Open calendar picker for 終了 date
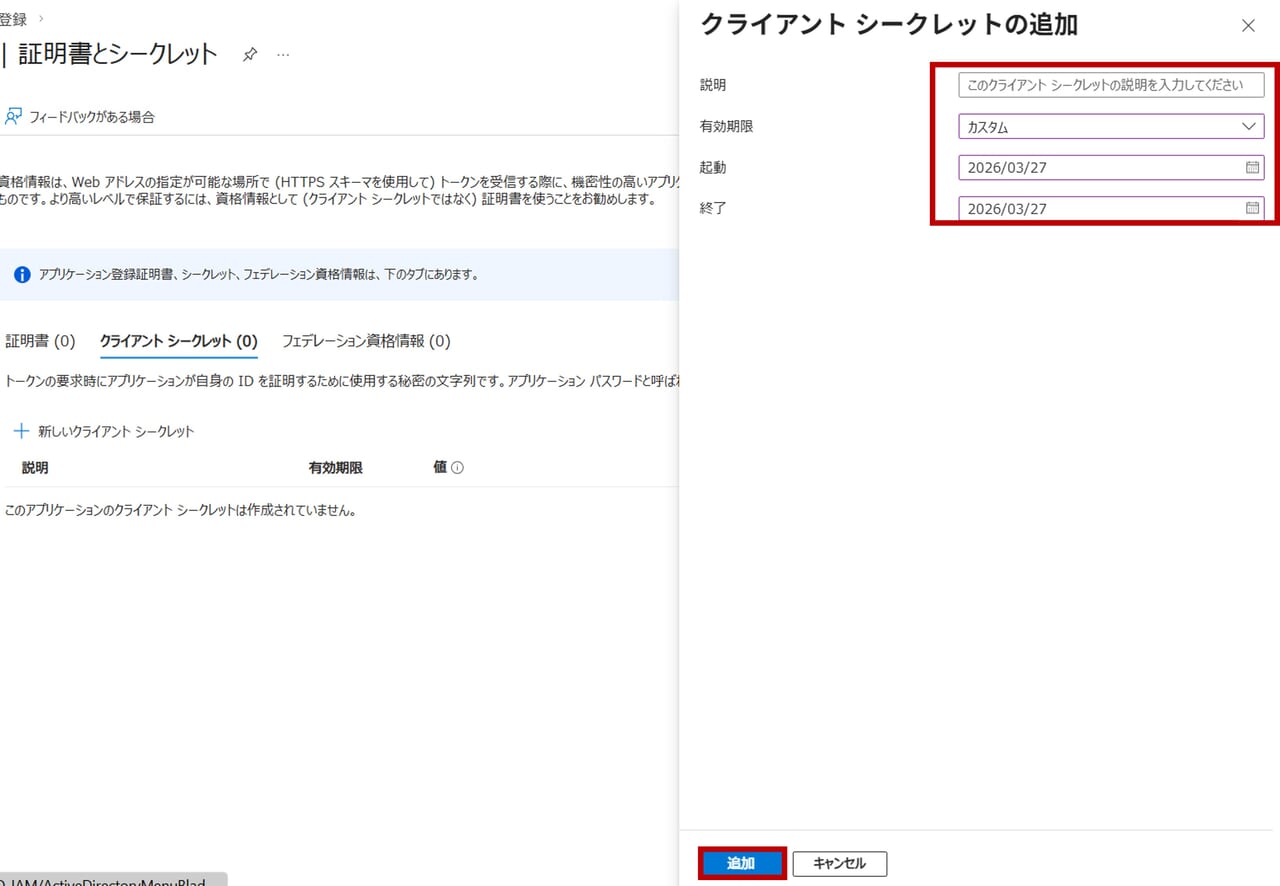The width and height of the screenshot is (1280, 886). tap(1252, 208)
